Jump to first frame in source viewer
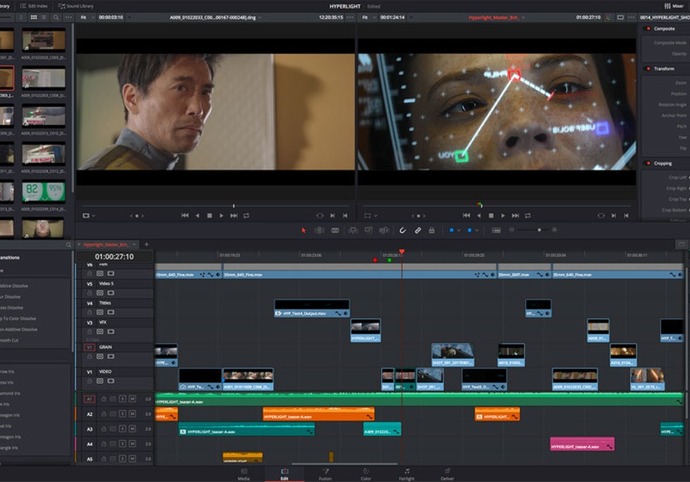 (185, 216)
